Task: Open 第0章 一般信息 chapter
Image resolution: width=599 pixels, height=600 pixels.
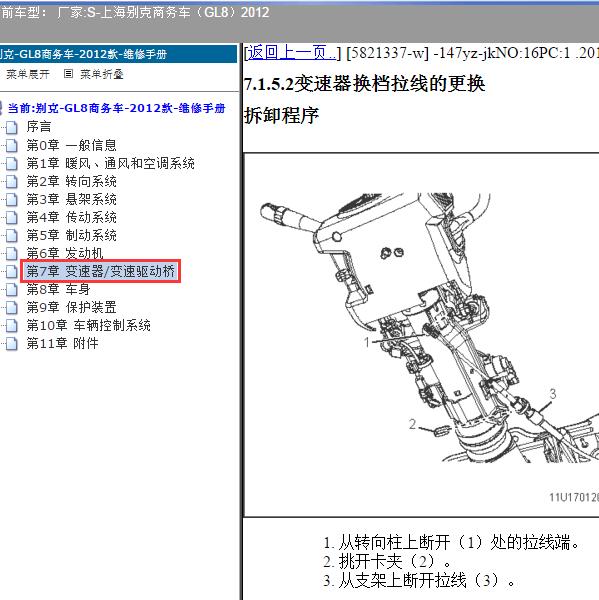Action: point(71,145)
